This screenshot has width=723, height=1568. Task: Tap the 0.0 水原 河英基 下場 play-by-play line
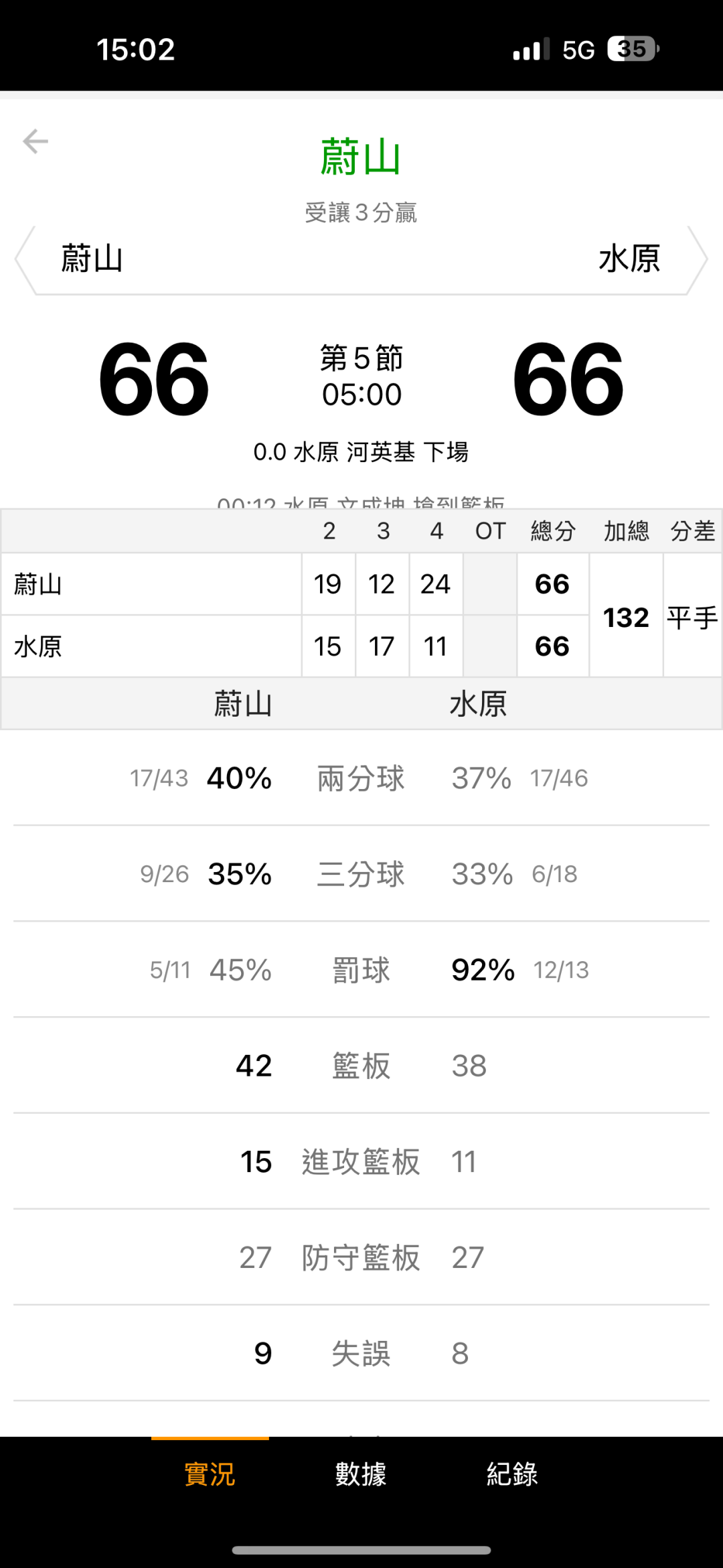(x=361, y=452)
